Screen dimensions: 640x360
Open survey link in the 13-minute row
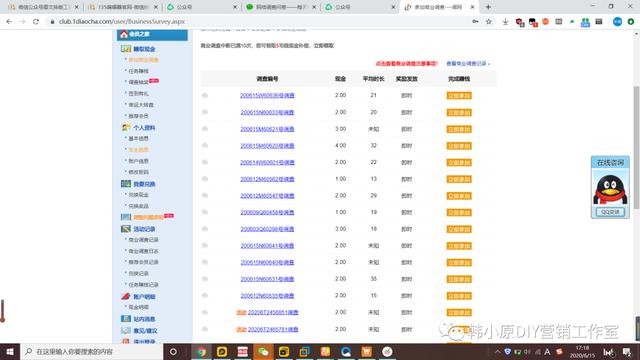pyautogui.click(x=267, y=179)
